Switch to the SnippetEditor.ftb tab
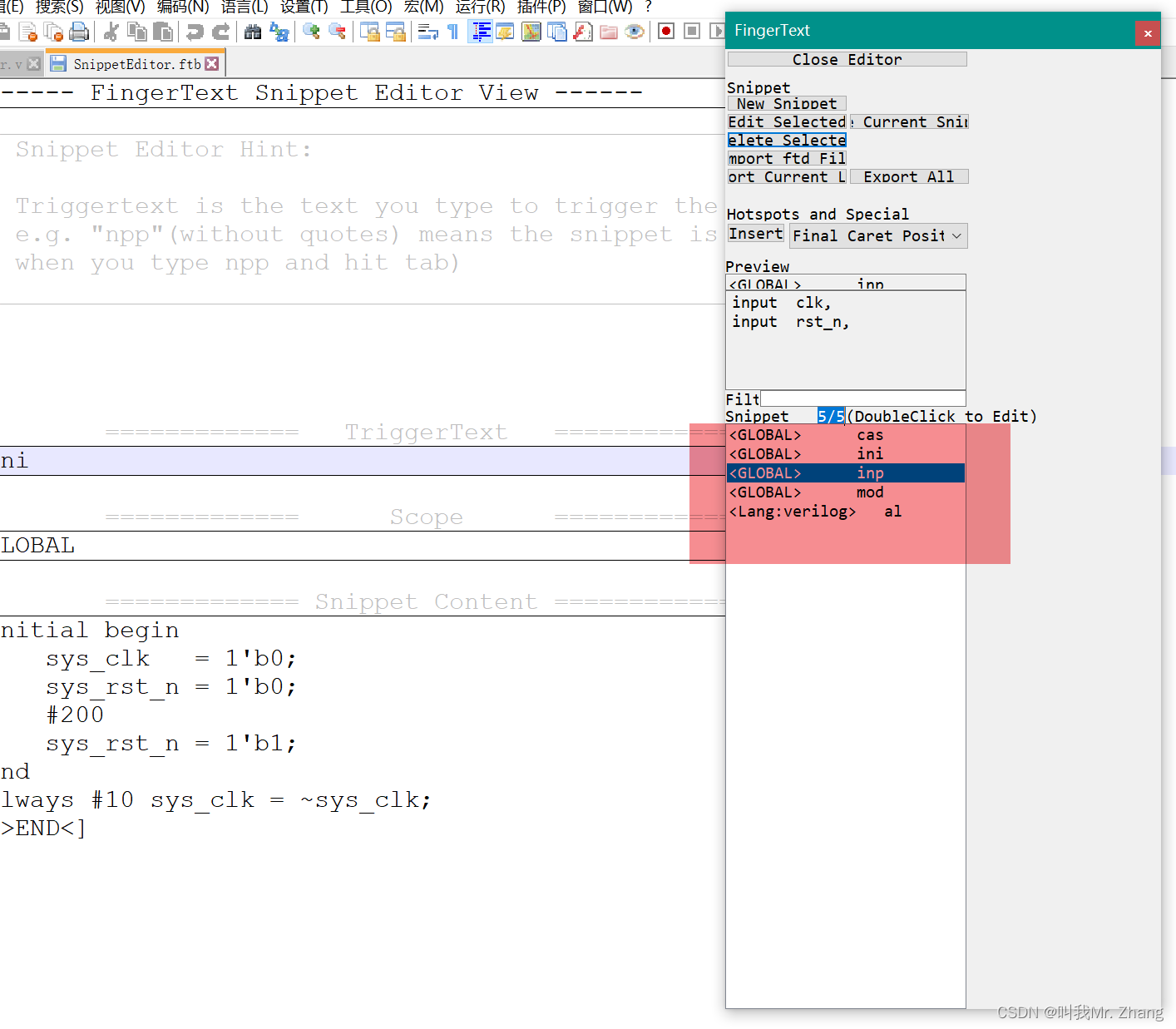Viewport: 1176px width, 1029px height. (133, 62)
